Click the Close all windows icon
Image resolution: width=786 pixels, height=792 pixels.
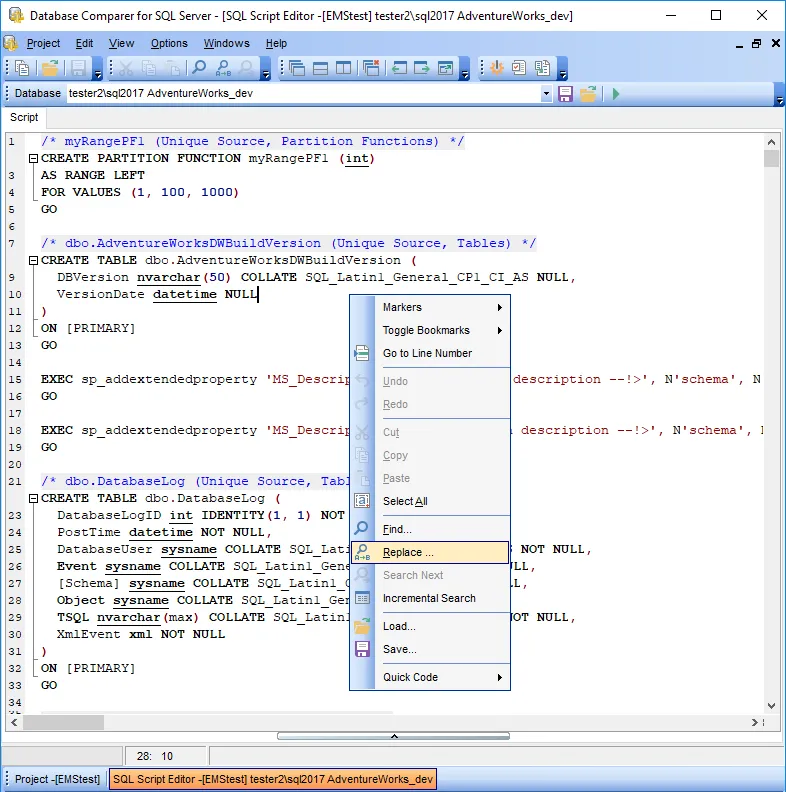[371, 68]
